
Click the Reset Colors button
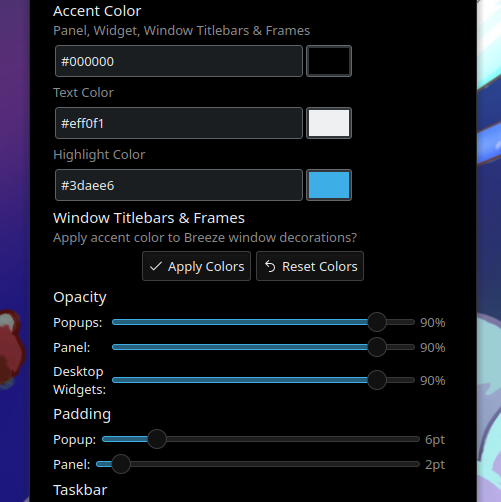[x=310, y=266]
